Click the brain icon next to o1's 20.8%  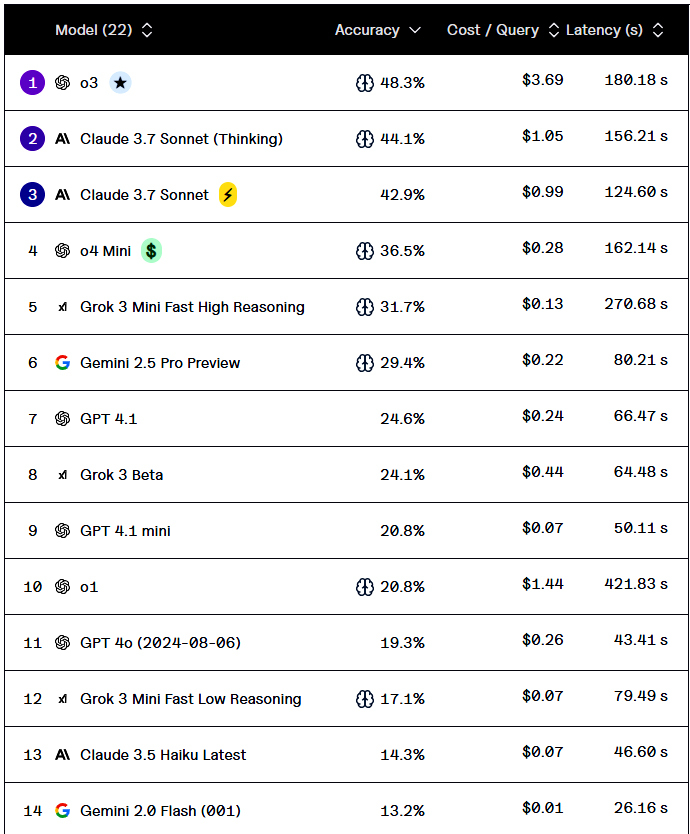coord(365,587)
